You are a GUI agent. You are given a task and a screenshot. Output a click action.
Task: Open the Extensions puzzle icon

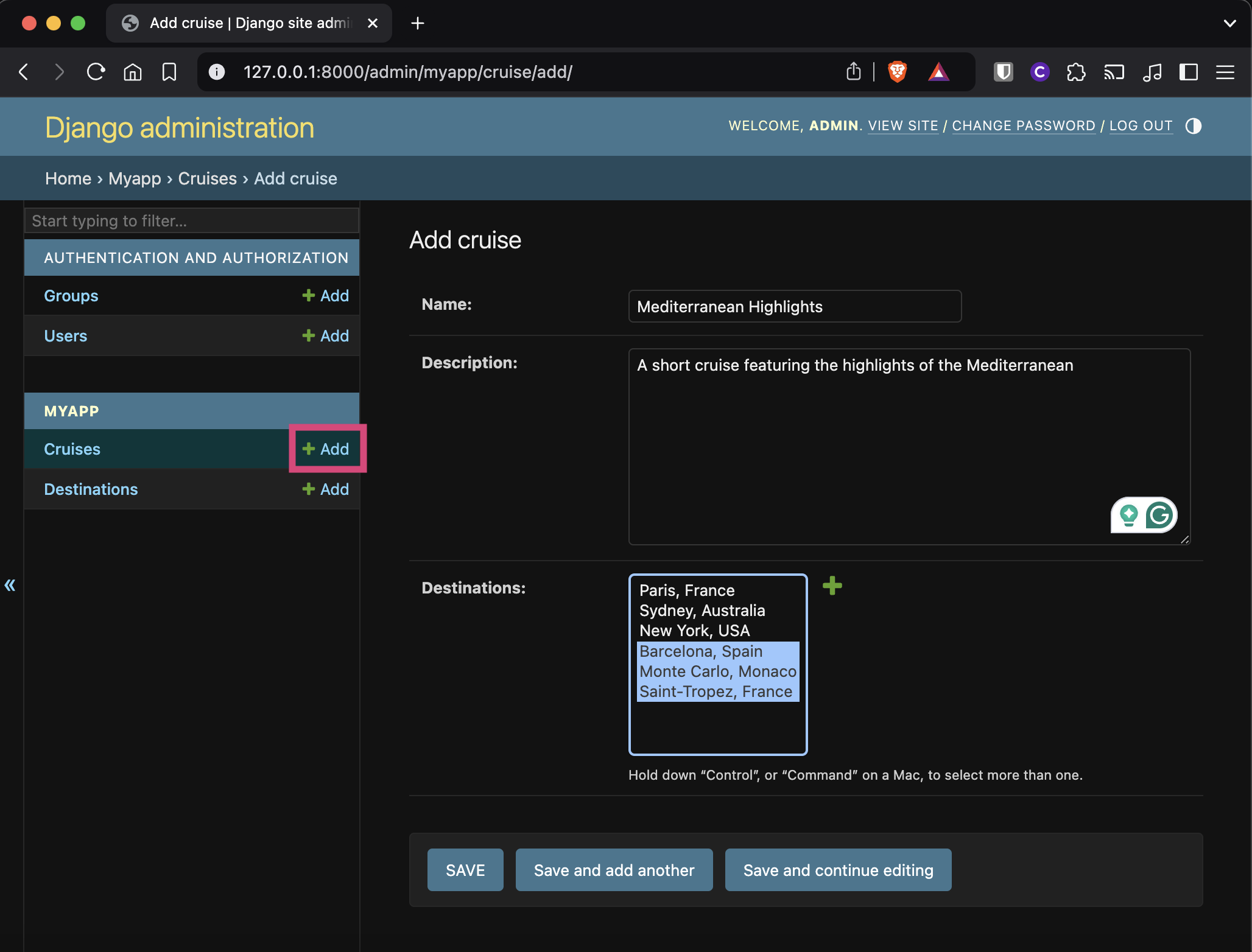pos(1076,72)
